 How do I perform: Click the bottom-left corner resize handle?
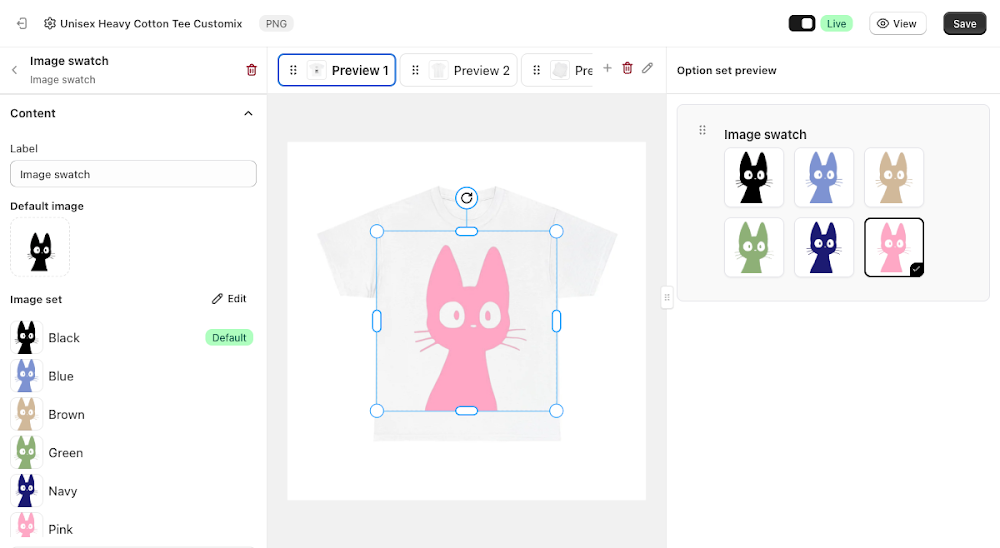pos(377,411)
